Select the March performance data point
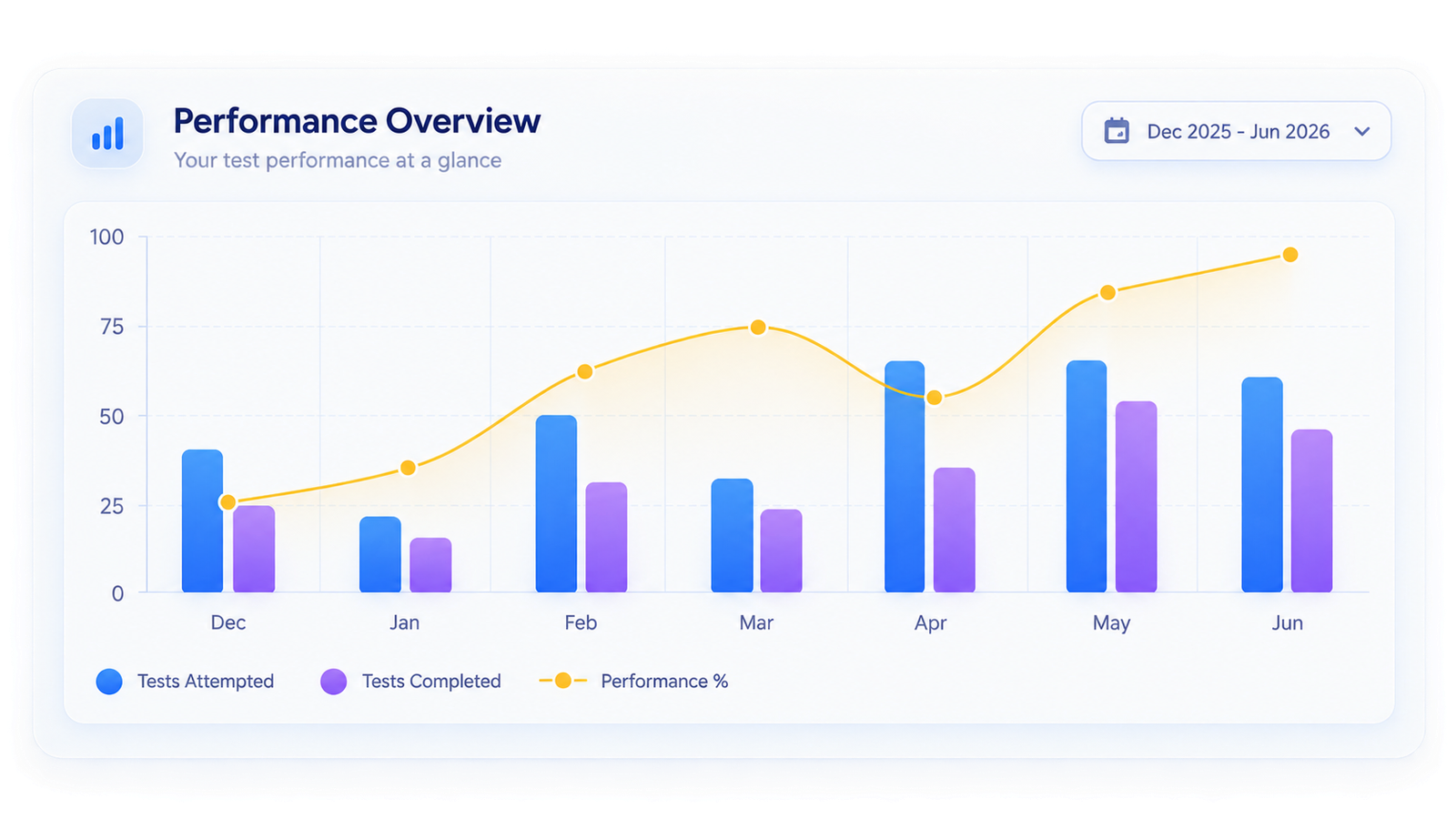 (x=758, y=328)
